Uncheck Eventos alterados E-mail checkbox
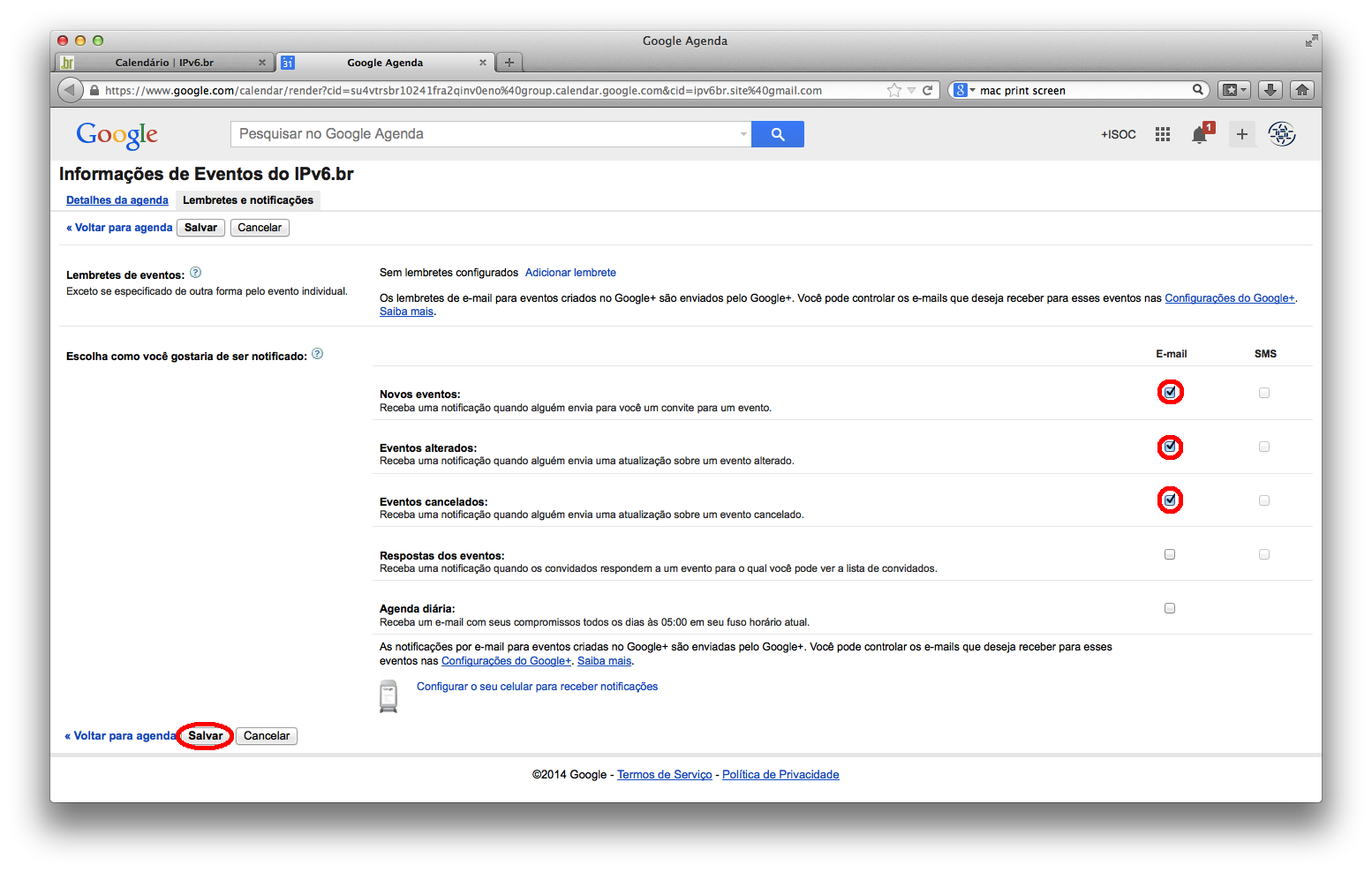1372x872 pixels. pos(1170,447)
